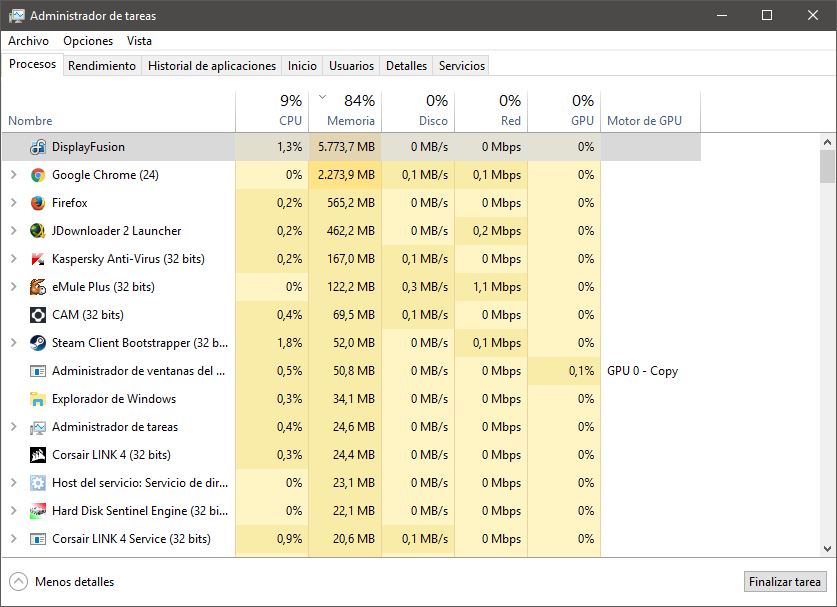The height and width of the screenshot is (607, 837).
Task: Select the Explorador de Windows row
Action: (114, 399)
